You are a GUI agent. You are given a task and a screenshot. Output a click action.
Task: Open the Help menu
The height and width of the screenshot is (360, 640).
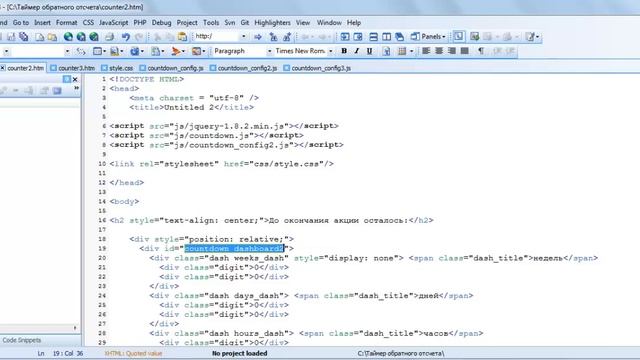(354, 23)
